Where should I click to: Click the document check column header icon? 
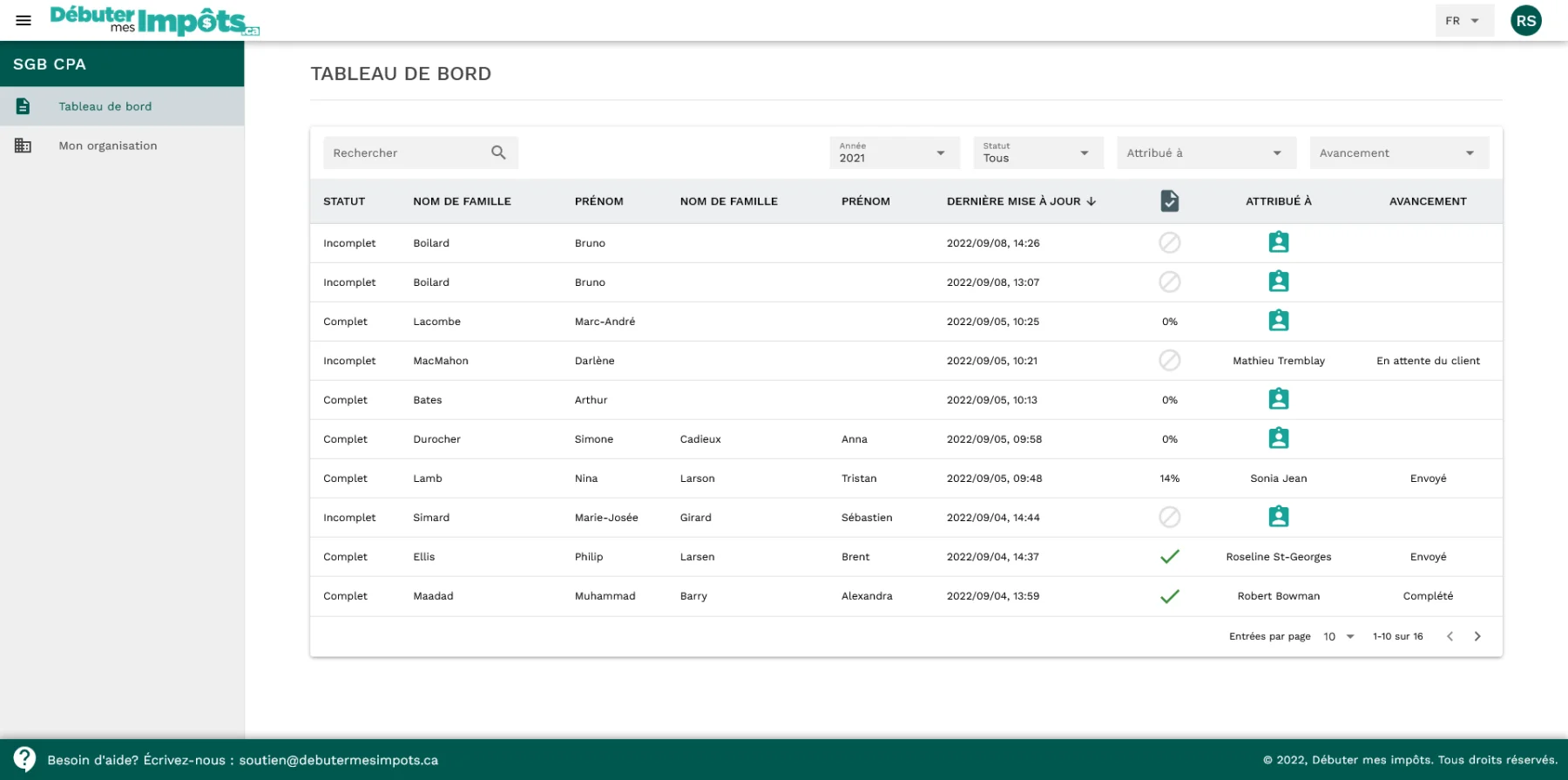[x=1170, y=201]
